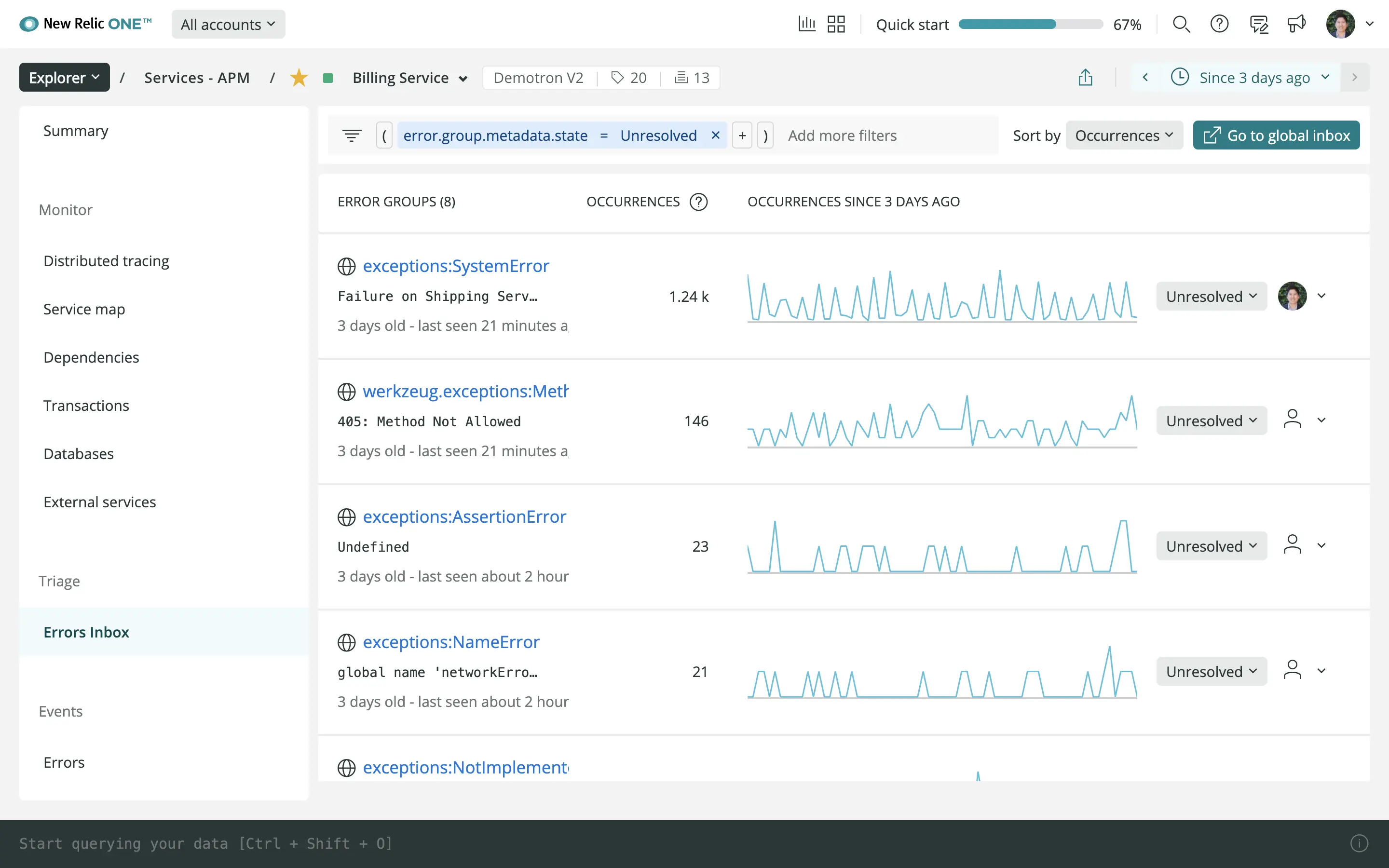Click the user avatar in top bar
Viewport: 1389px width, 868px height.
pos(1340,24)
